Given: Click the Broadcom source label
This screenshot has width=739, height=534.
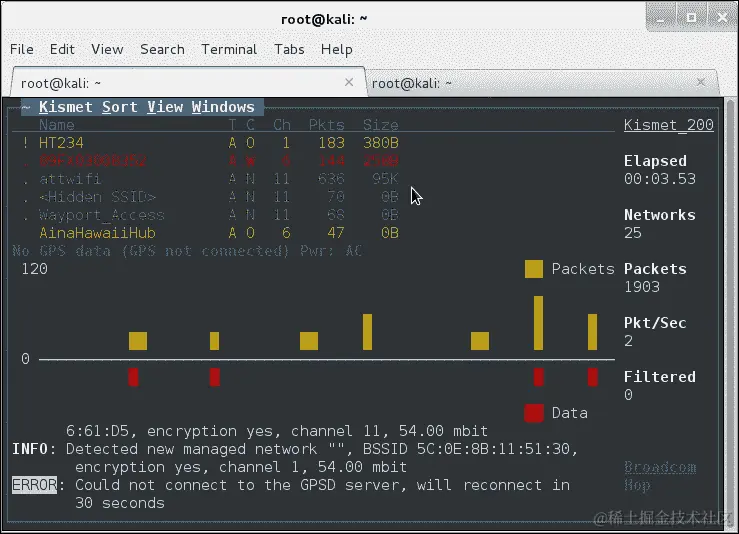Looking at the screenshot, I should click(x=660, y=467).
